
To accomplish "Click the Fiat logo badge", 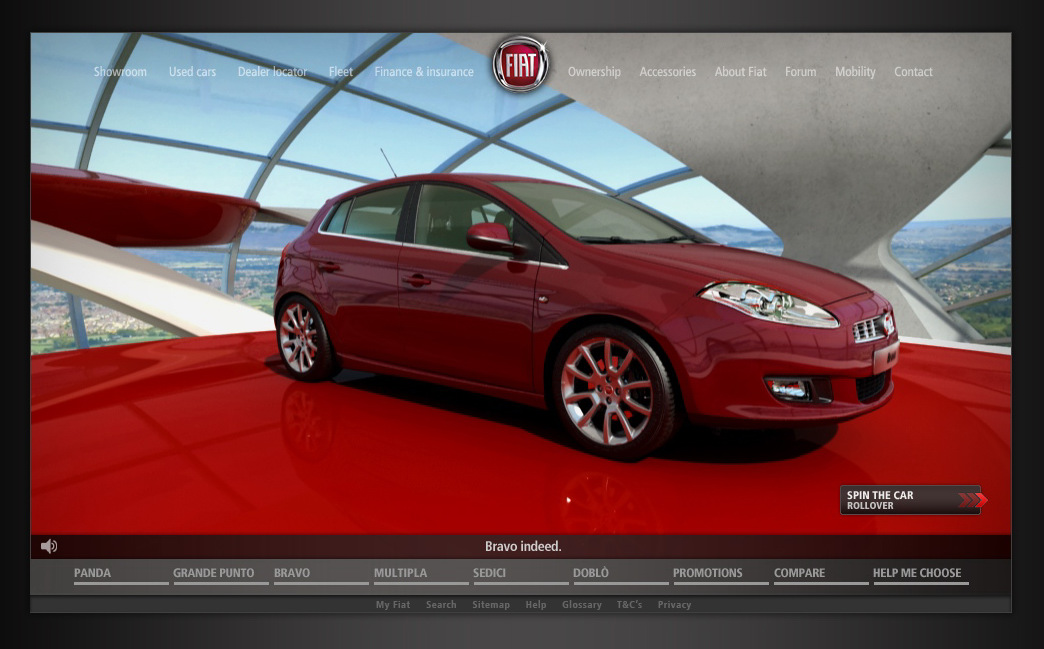I will click(x=520, y=65).
